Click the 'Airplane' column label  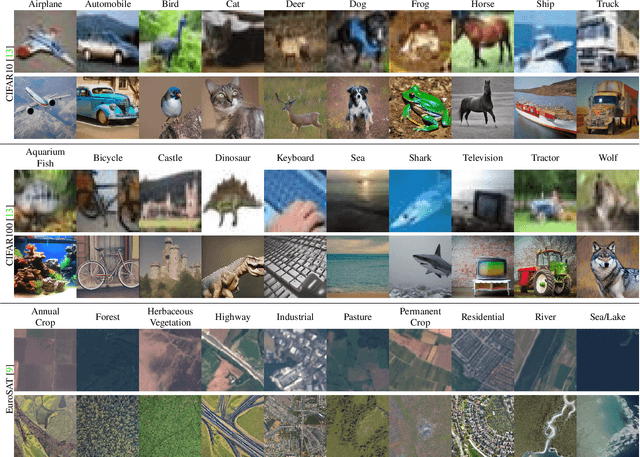tap(45, 4)
